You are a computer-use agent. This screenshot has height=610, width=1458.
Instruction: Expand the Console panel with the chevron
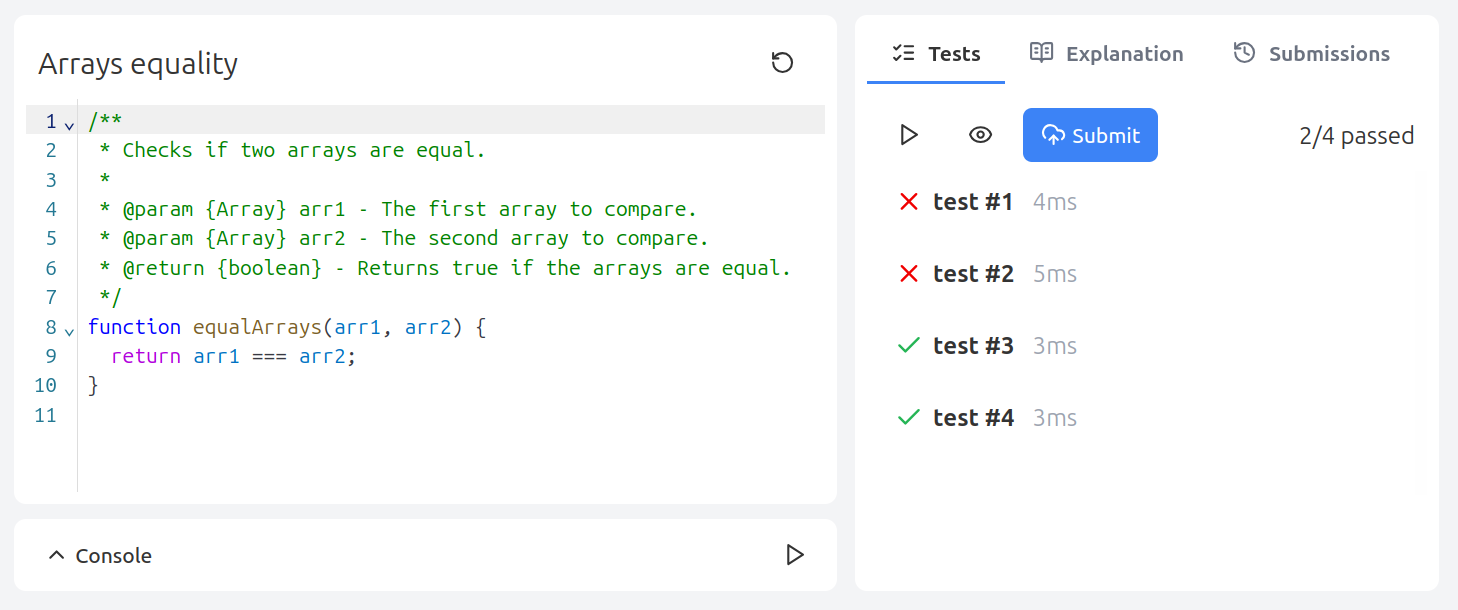click(57, 555)
